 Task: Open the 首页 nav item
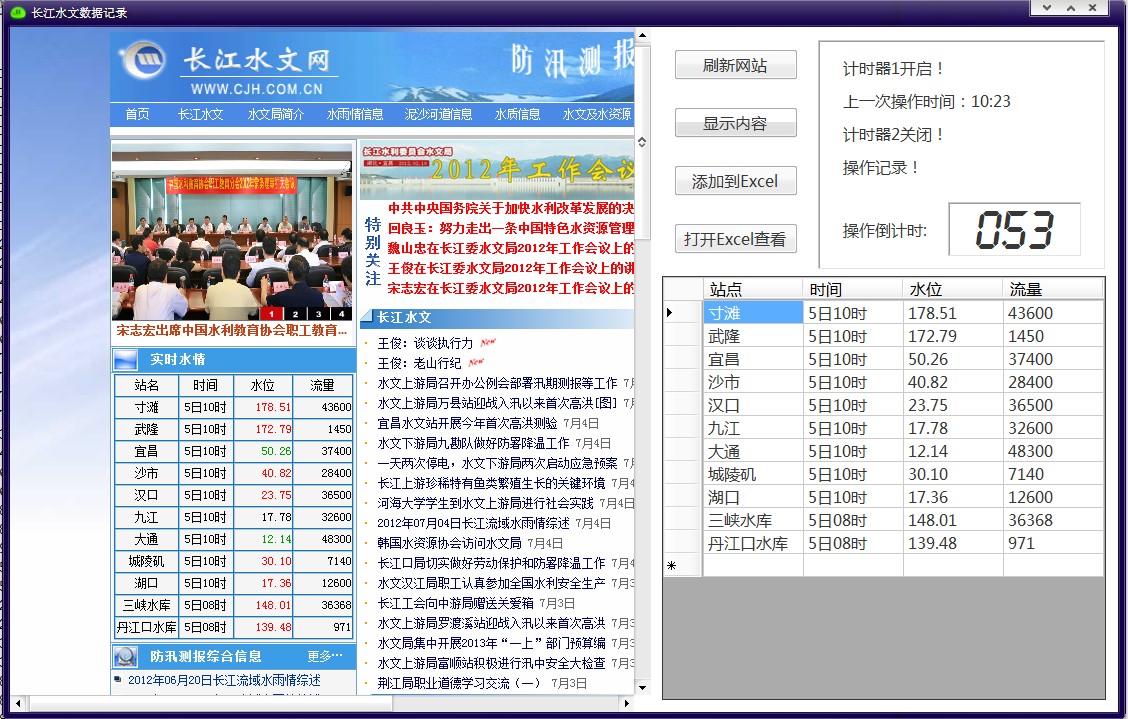(137, 114)
